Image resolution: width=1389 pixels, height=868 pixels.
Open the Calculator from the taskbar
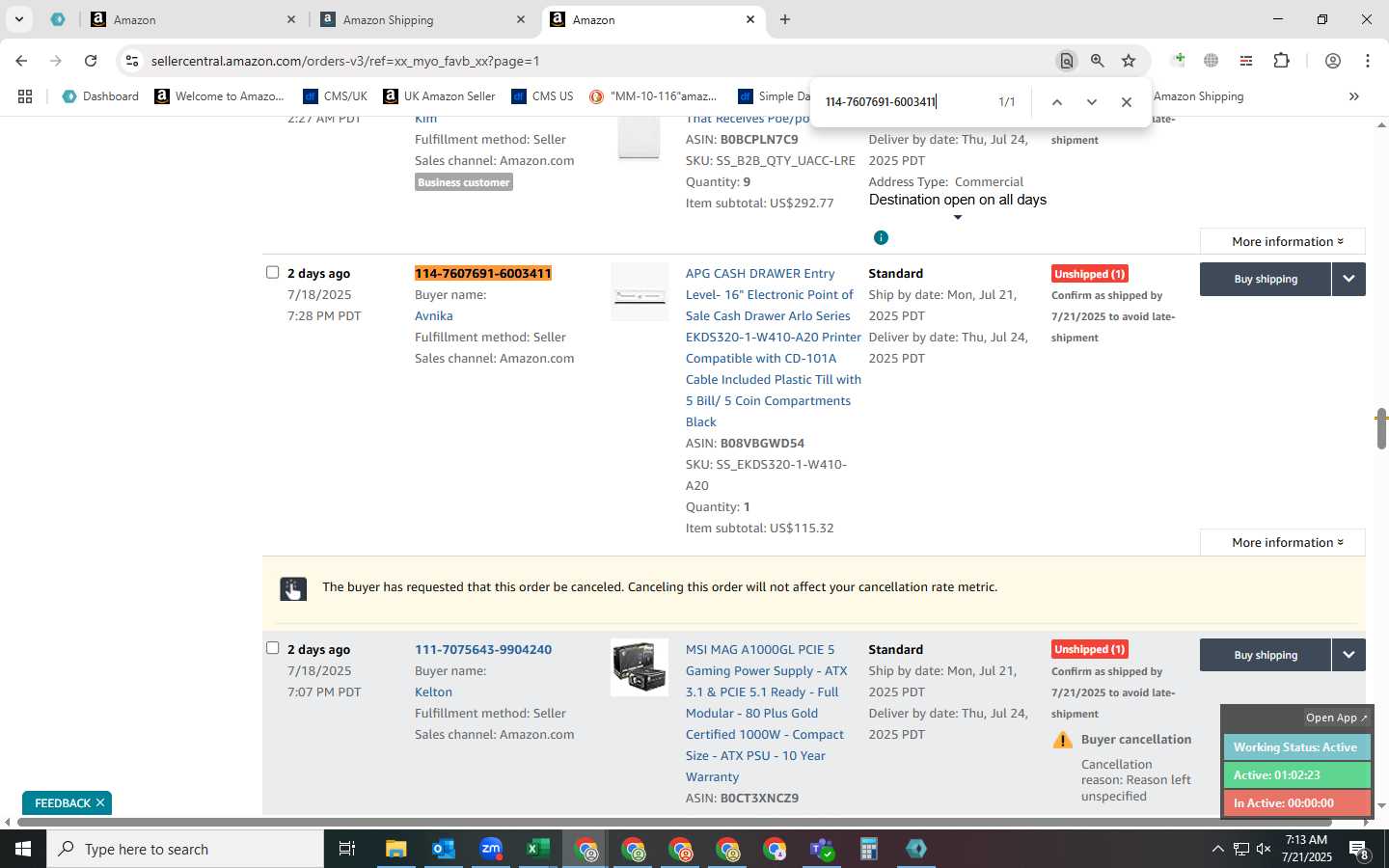coord(869,849)
